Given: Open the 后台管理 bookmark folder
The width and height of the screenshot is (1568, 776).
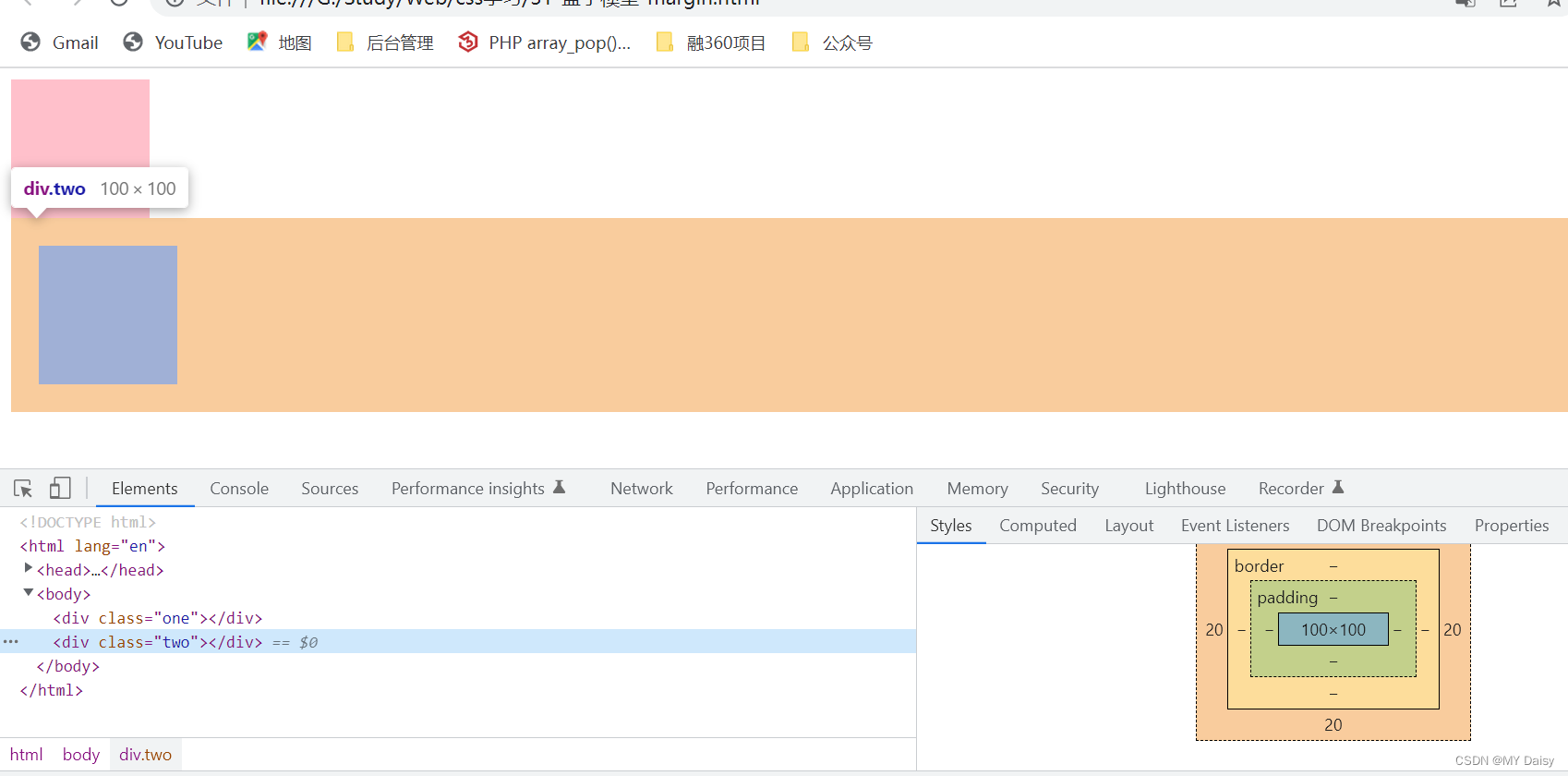Looking at the screenshot, I should 385,42.
